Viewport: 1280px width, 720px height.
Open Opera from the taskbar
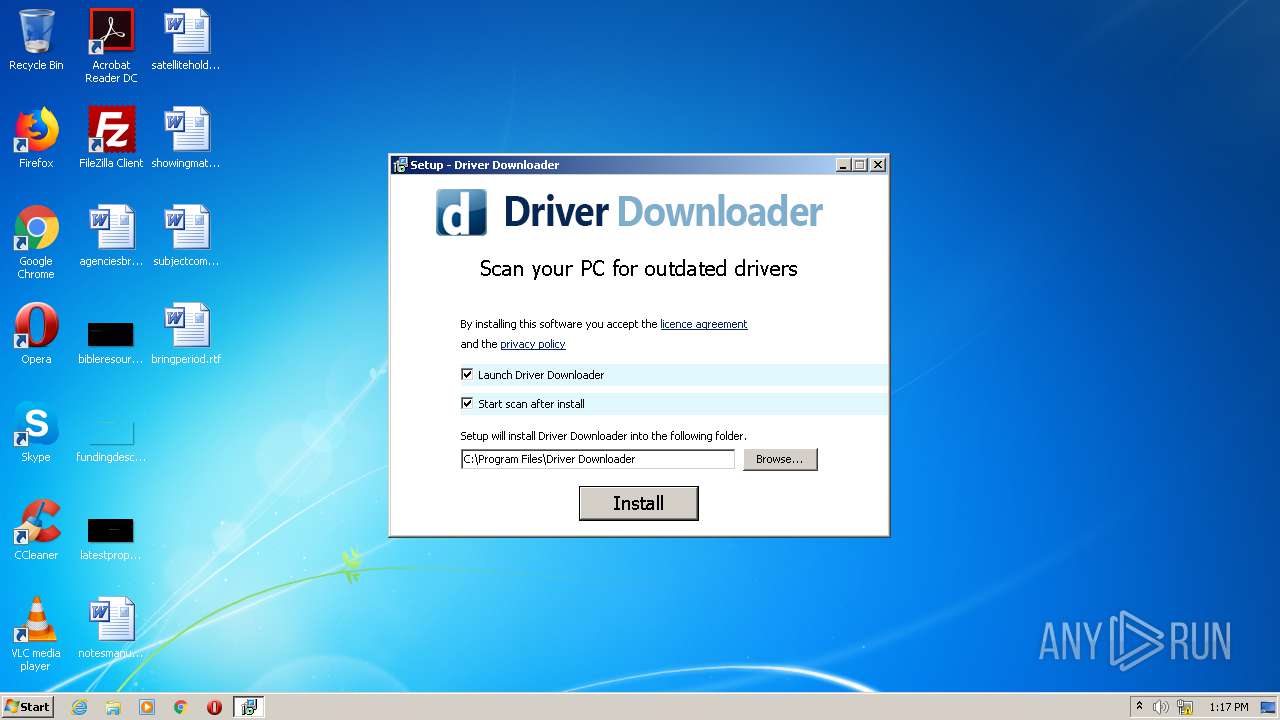pos(214,707)
